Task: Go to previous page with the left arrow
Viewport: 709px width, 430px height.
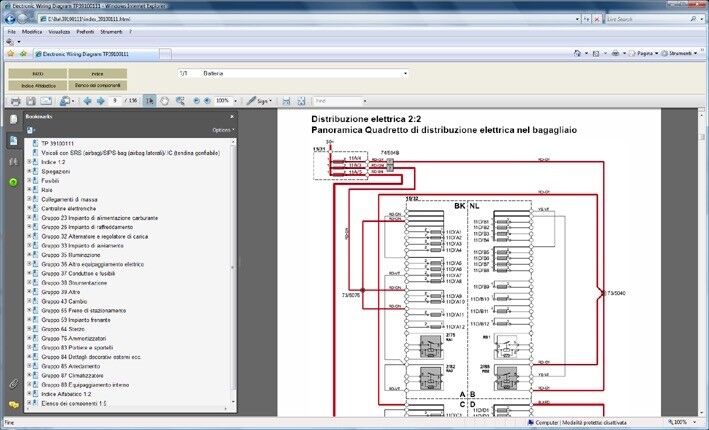Action: coord(87,101)
